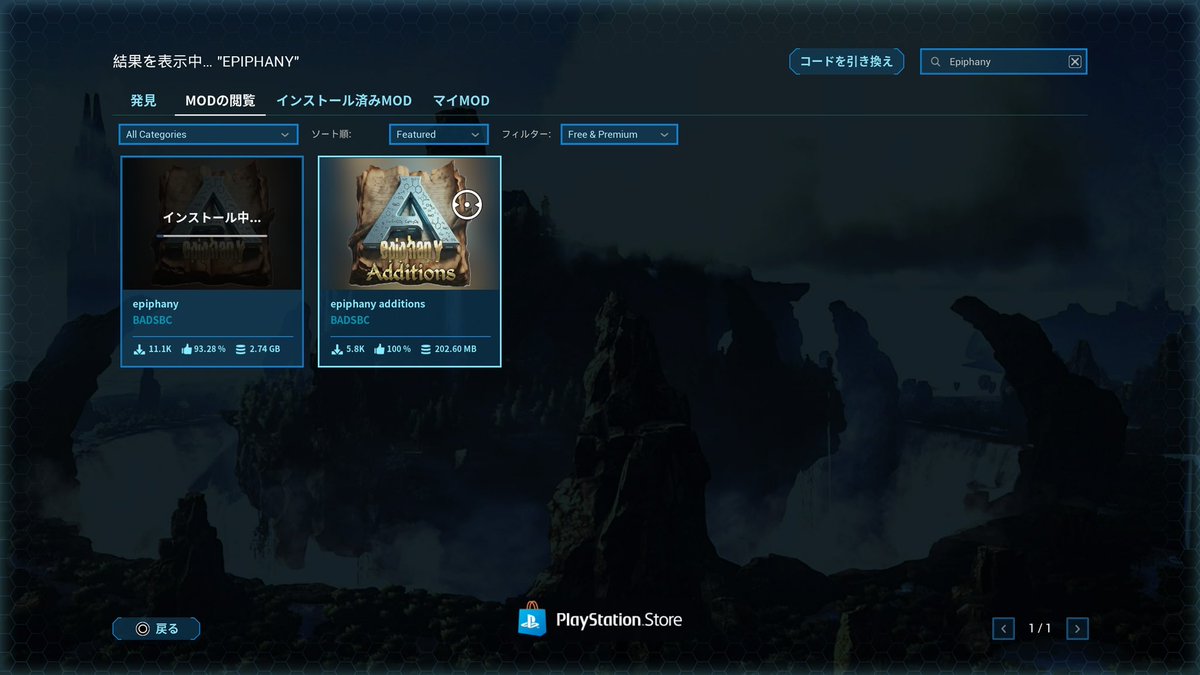
Task: Click the 202.60 MB size value
Action: (456, 350)
